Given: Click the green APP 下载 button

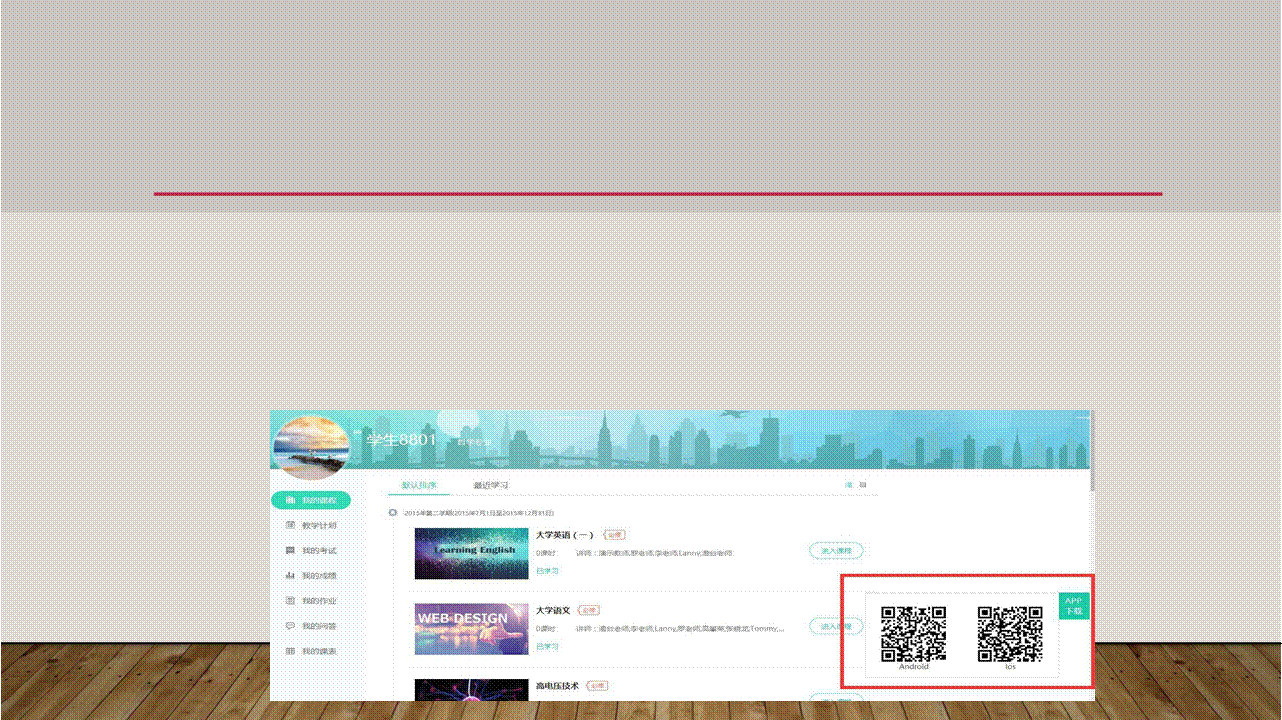Looking at the screenshot, I should coord(1073,606).
